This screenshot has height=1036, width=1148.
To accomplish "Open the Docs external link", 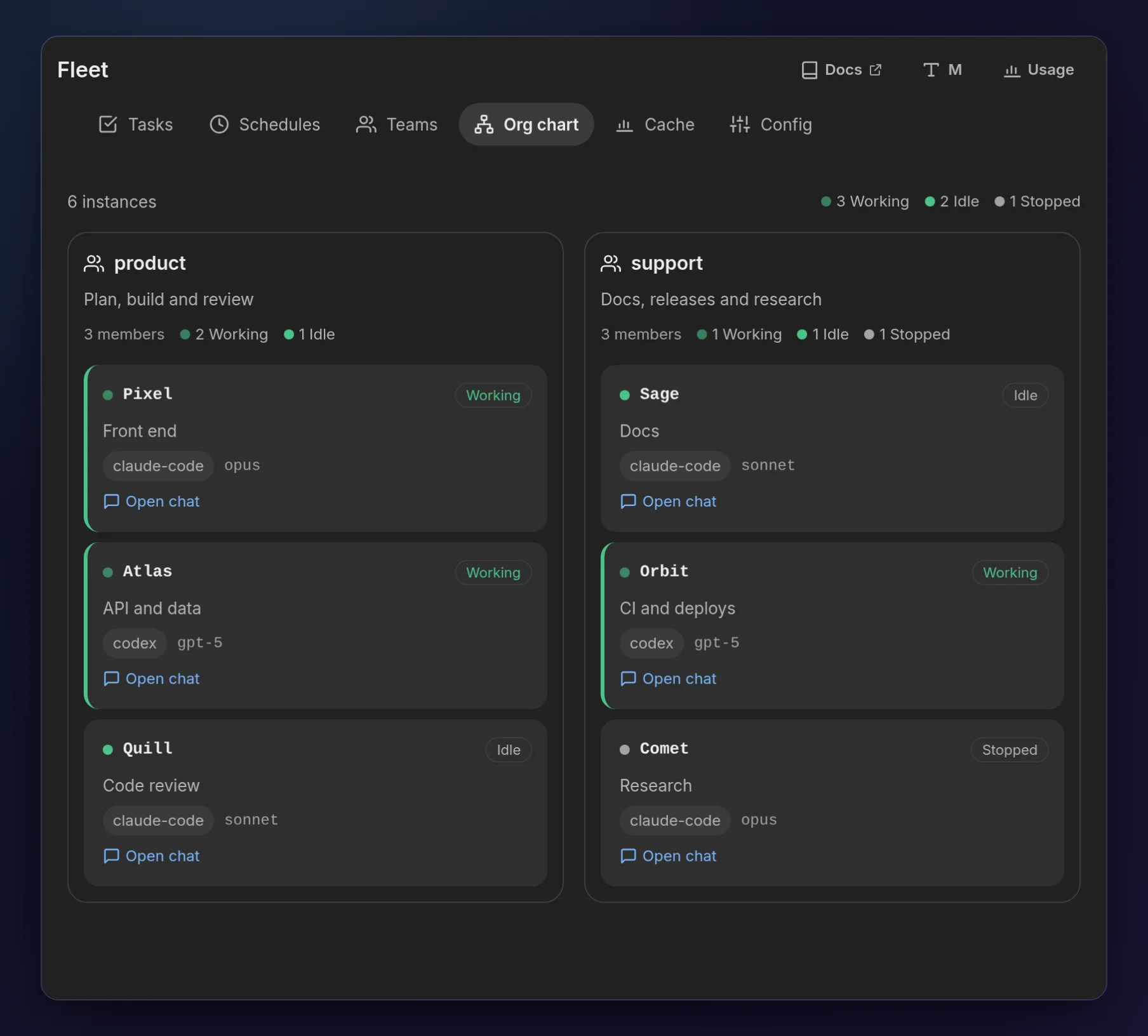I will click(842, 70).
